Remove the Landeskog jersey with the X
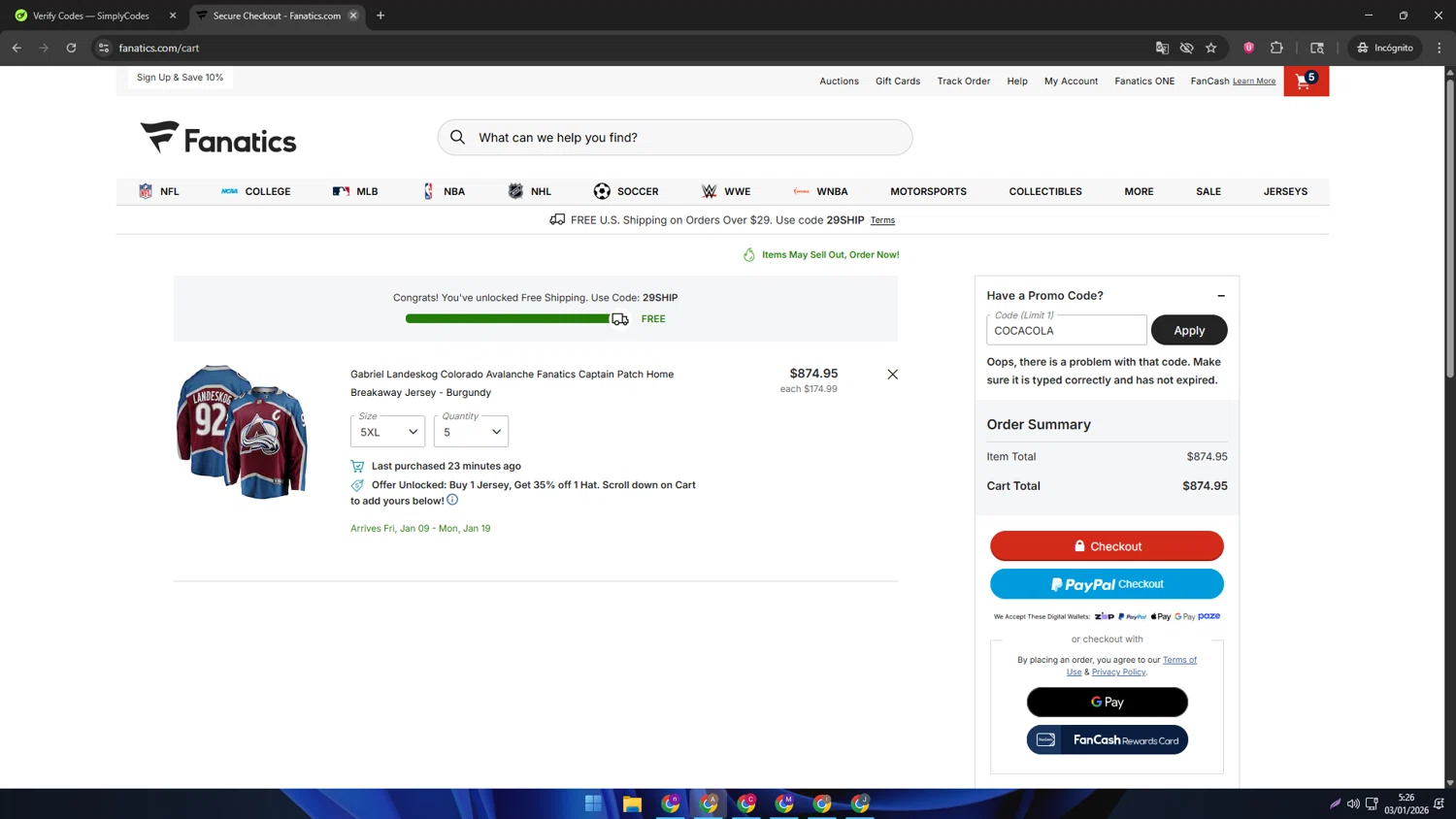Screen dimensions: 1456x819 click(892, 375)
